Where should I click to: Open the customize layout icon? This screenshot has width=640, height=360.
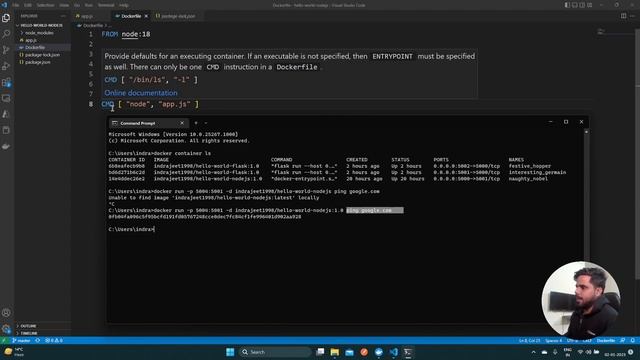590,5
